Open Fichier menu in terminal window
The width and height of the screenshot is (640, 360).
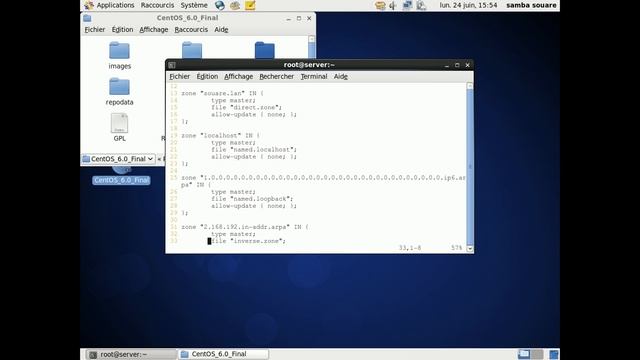click(179, 76)
